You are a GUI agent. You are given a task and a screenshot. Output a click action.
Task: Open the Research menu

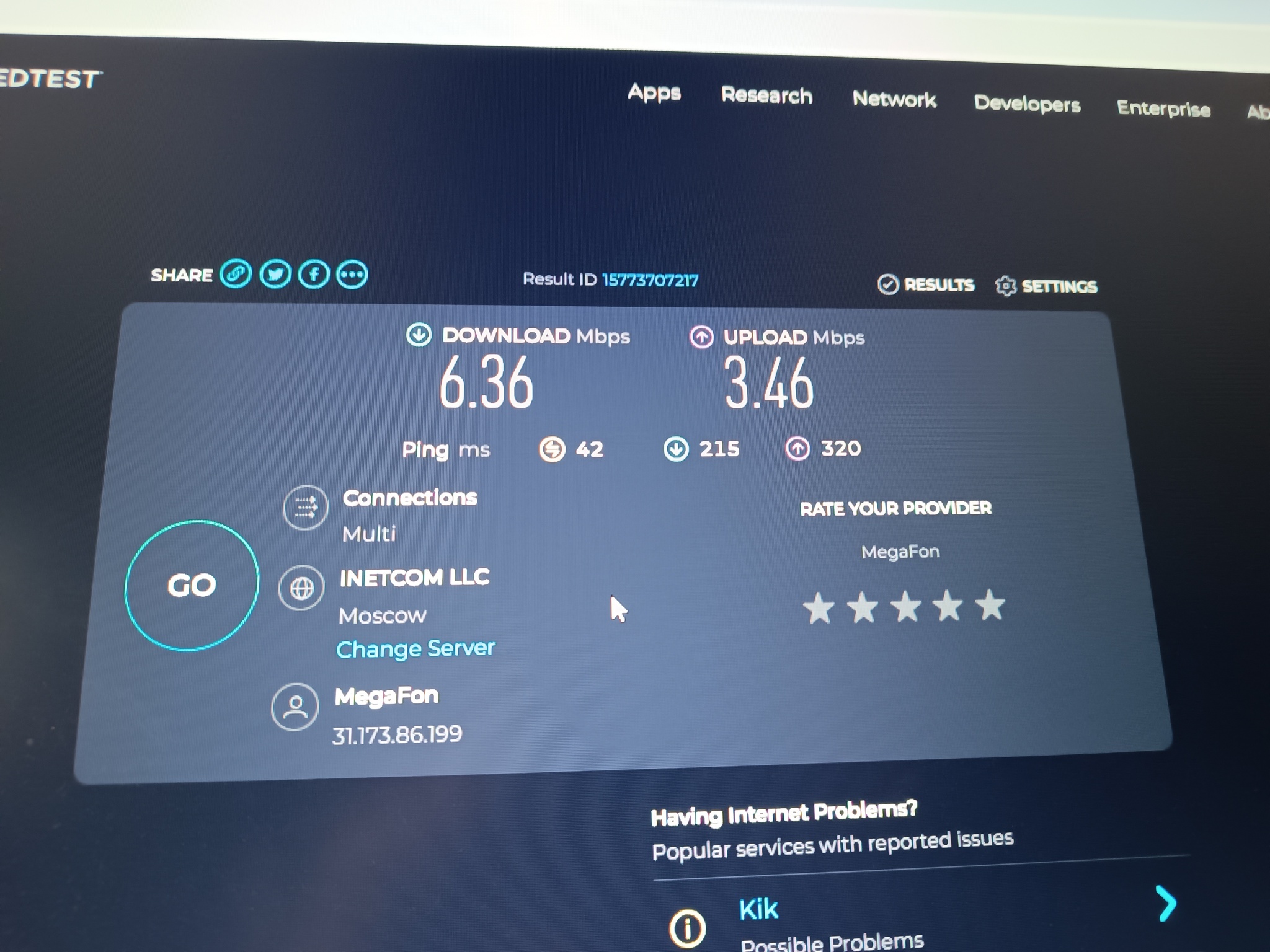pyautogui.click(x=766, y=95)
